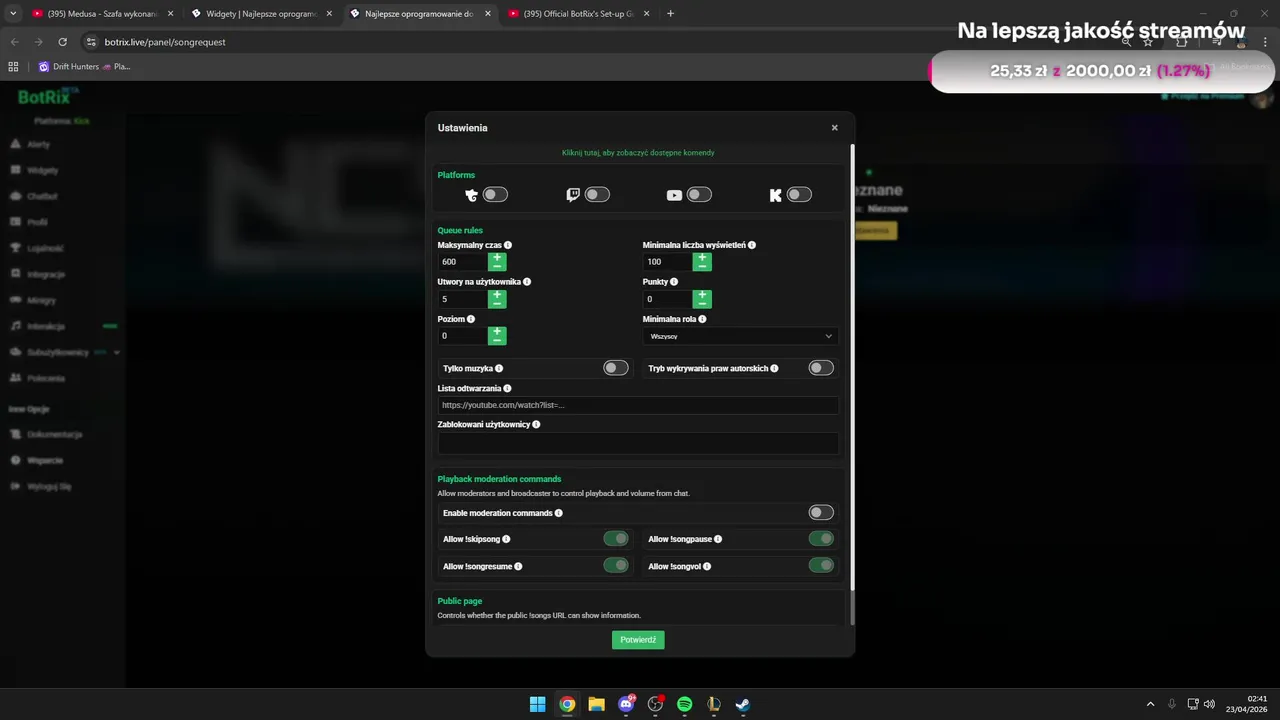Toggle Tryb wykrywania praw autorskich switch

pos(821,368)
